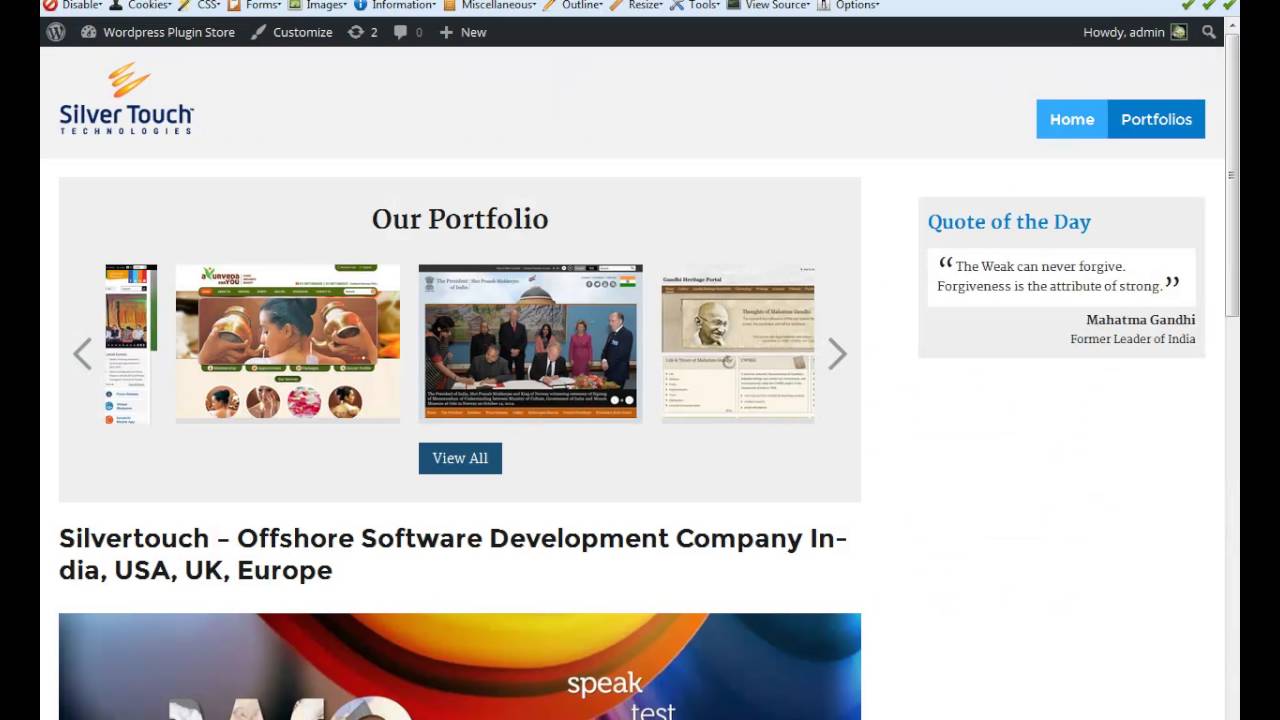1280x720 pixels.
Task: Open the Outline dropdown menu
Action: 573,5
